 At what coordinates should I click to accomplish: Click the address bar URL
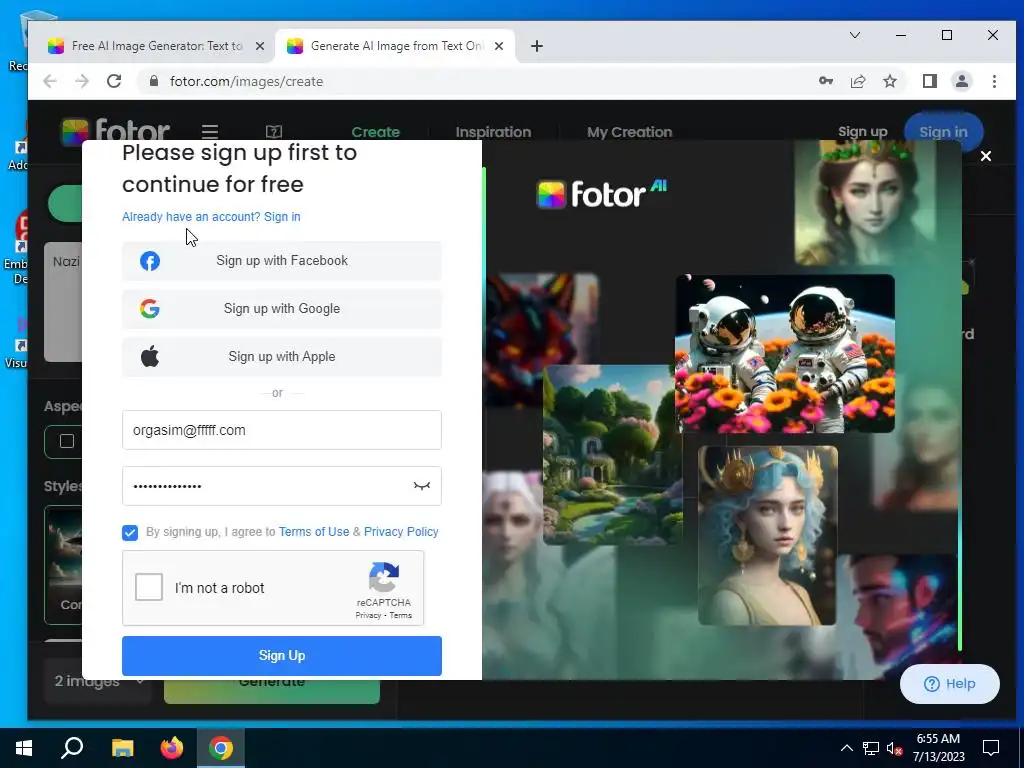coord(246,81)
